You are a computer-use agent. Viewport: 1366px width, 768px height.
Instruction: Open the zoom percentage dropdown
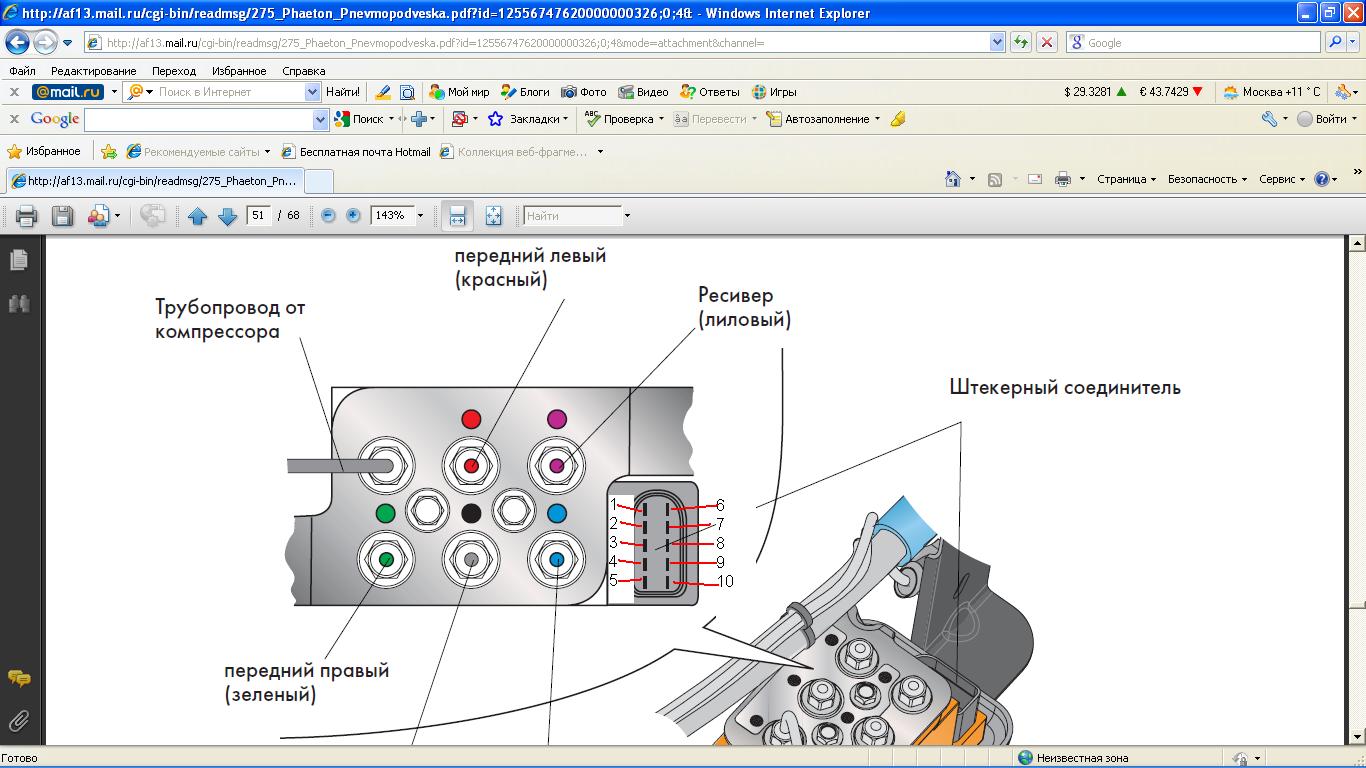pyautogui.click(x=420, y=216)
